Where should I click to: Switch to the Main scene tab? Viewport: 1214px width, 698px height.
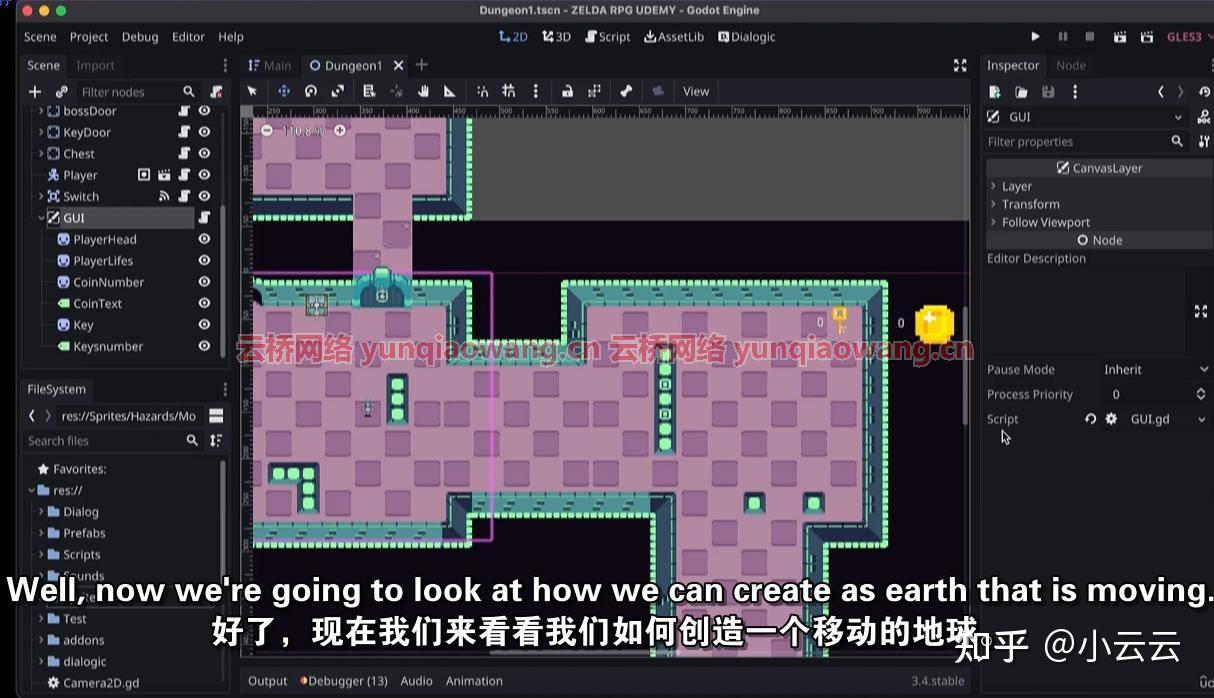click(x=270, y=65)
